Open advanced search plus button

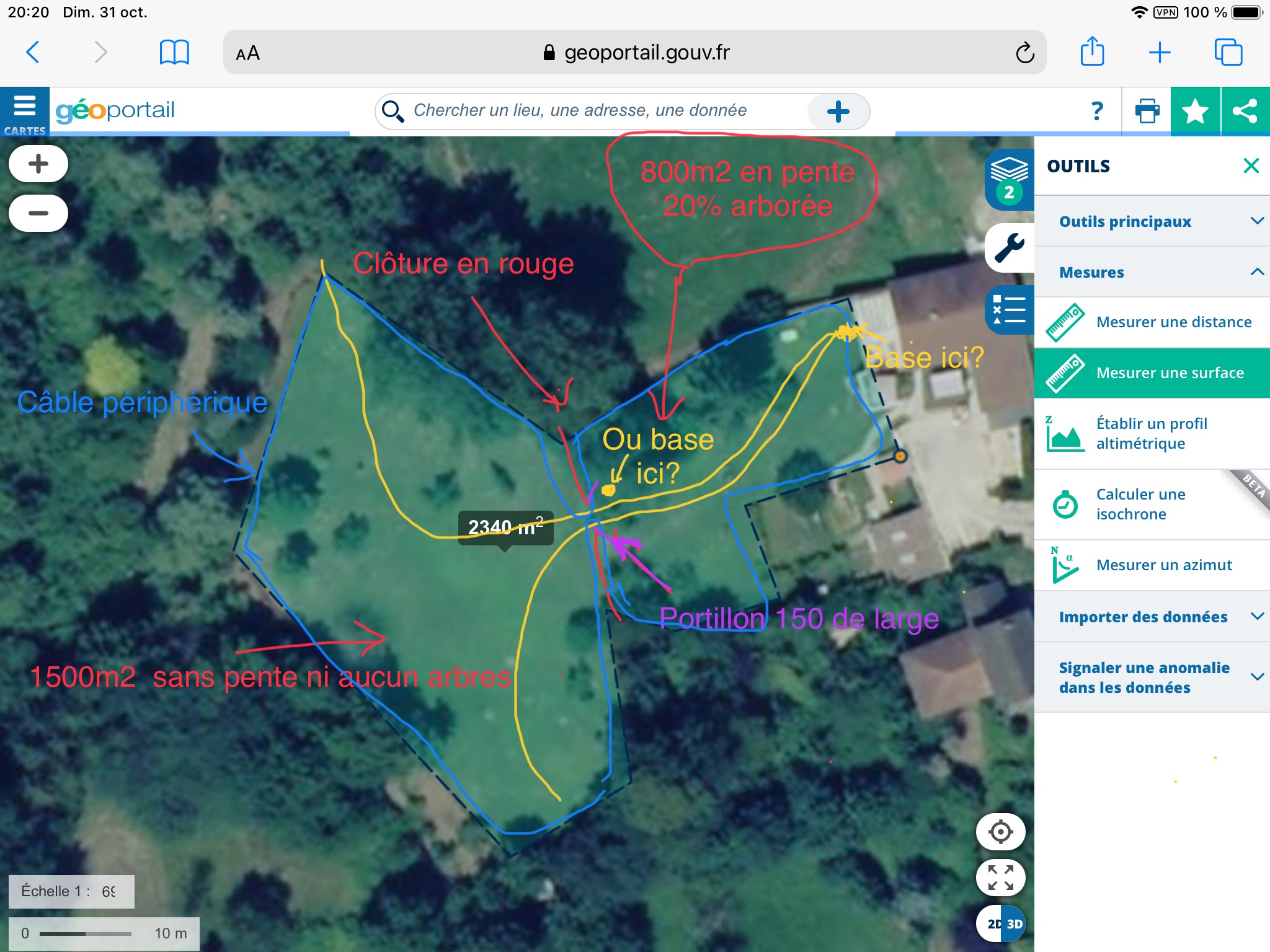[838, 112]
